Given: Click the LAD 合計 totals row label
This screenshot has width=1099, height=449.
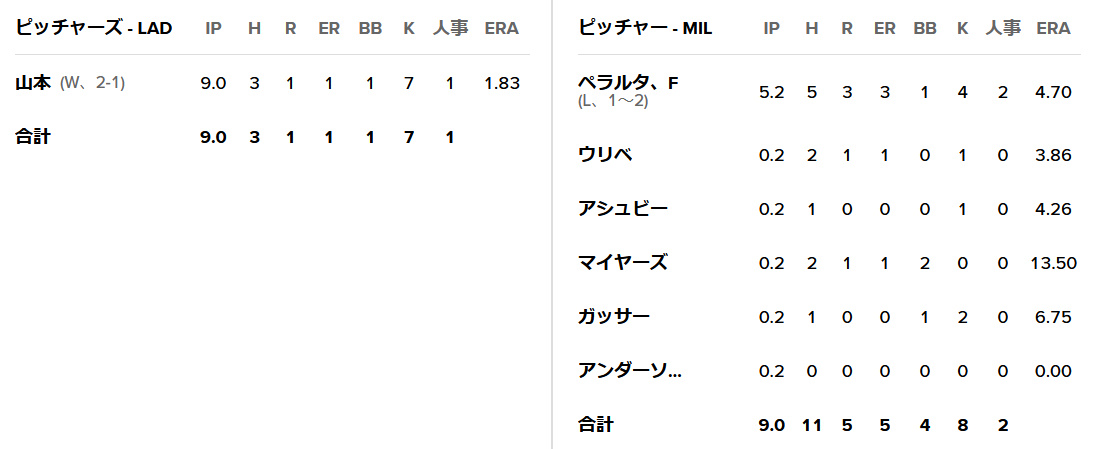Looking at the screenshot, I should [33, 137].
